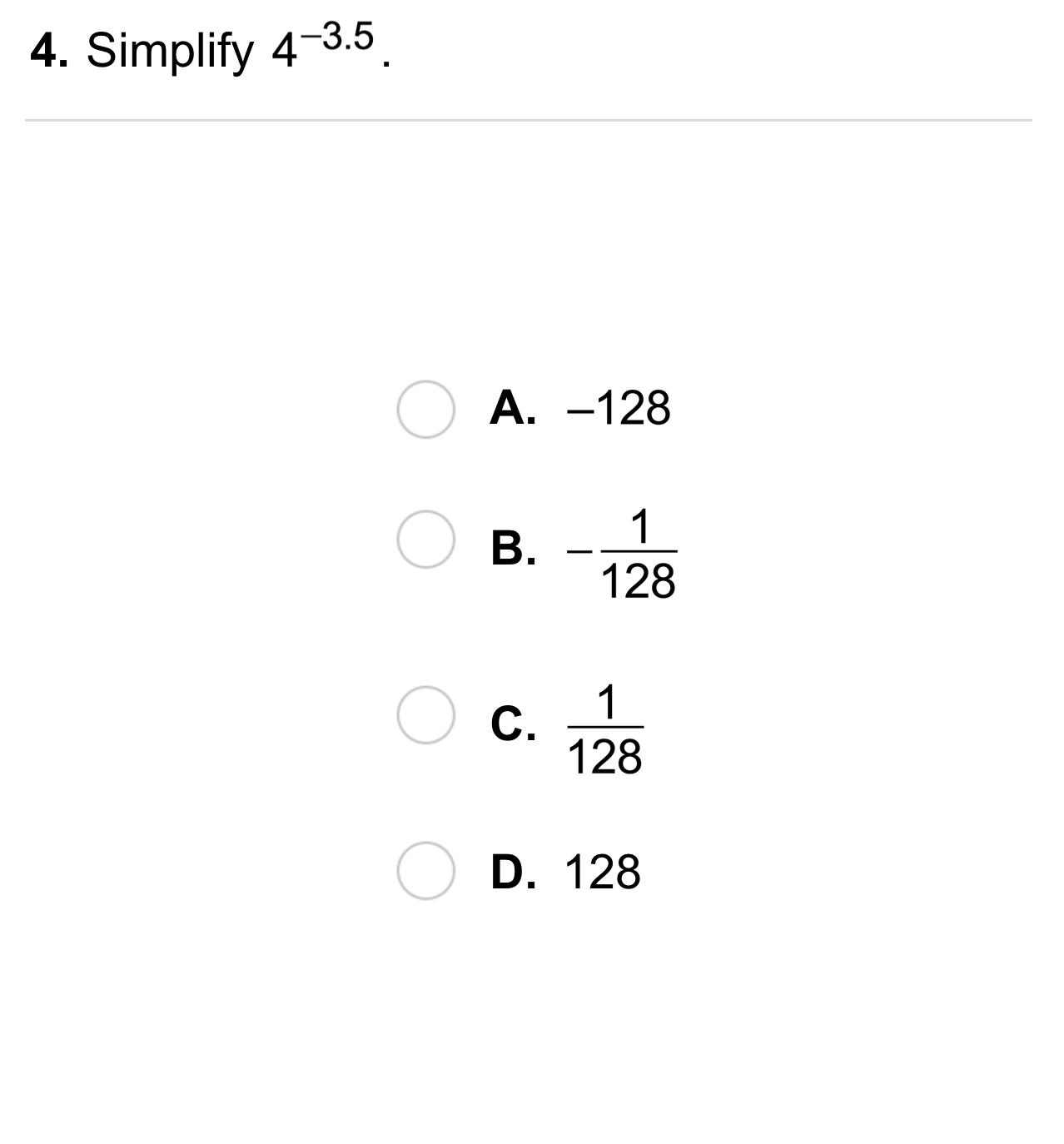This screenshot has width=1064, height=1144.
Task: Click the denominator 128 in option C
Action: [604, 758]
